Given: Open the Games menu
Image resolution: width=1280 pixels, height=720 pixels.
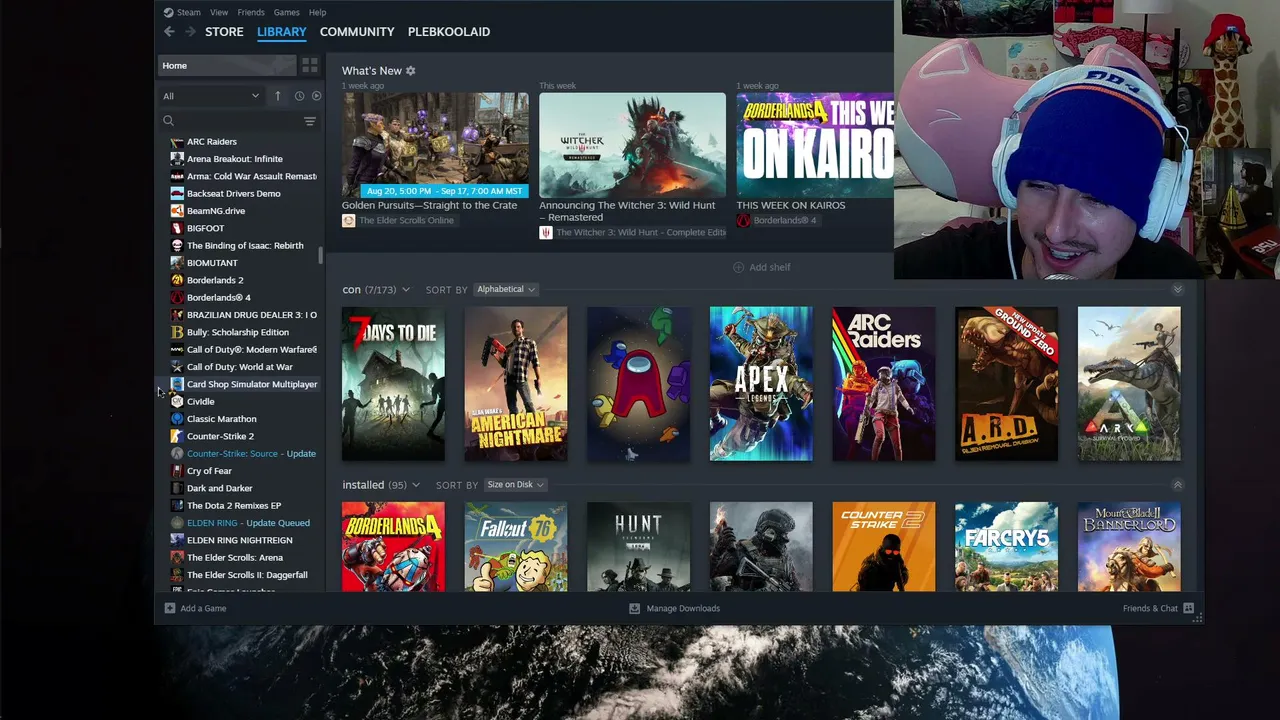Looking at the screenshot, I should 287,13.
